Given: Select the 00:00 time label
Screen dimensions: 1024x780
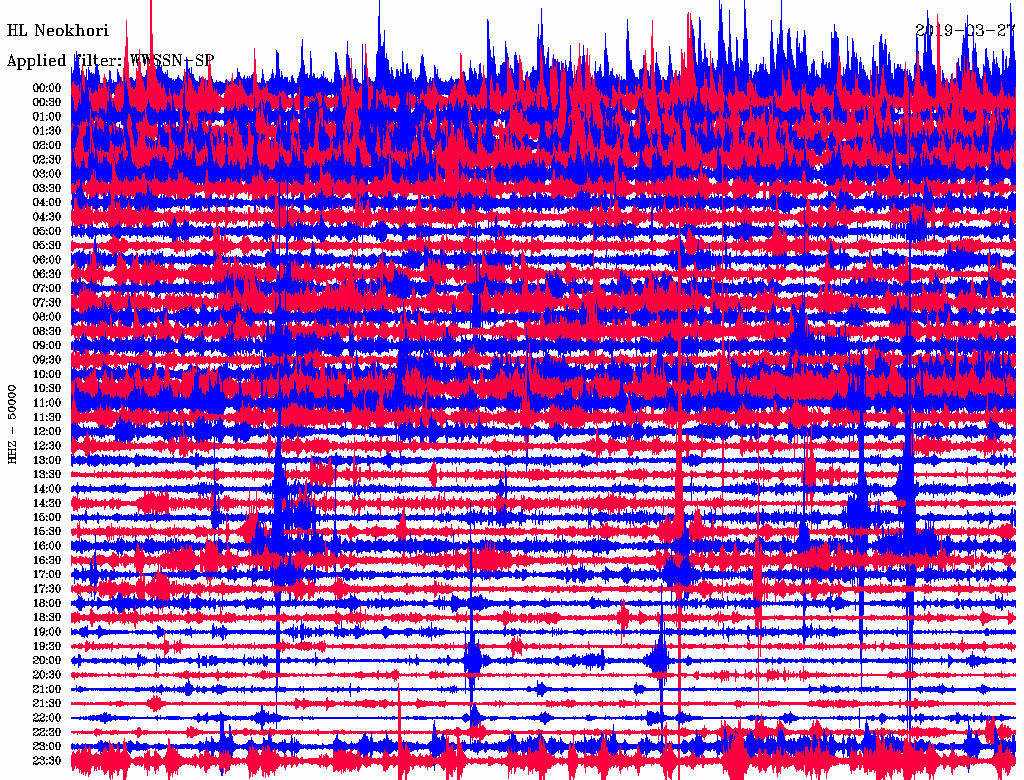Looking at the screenshot, I should pyautogui.click(x=47, y=88).
